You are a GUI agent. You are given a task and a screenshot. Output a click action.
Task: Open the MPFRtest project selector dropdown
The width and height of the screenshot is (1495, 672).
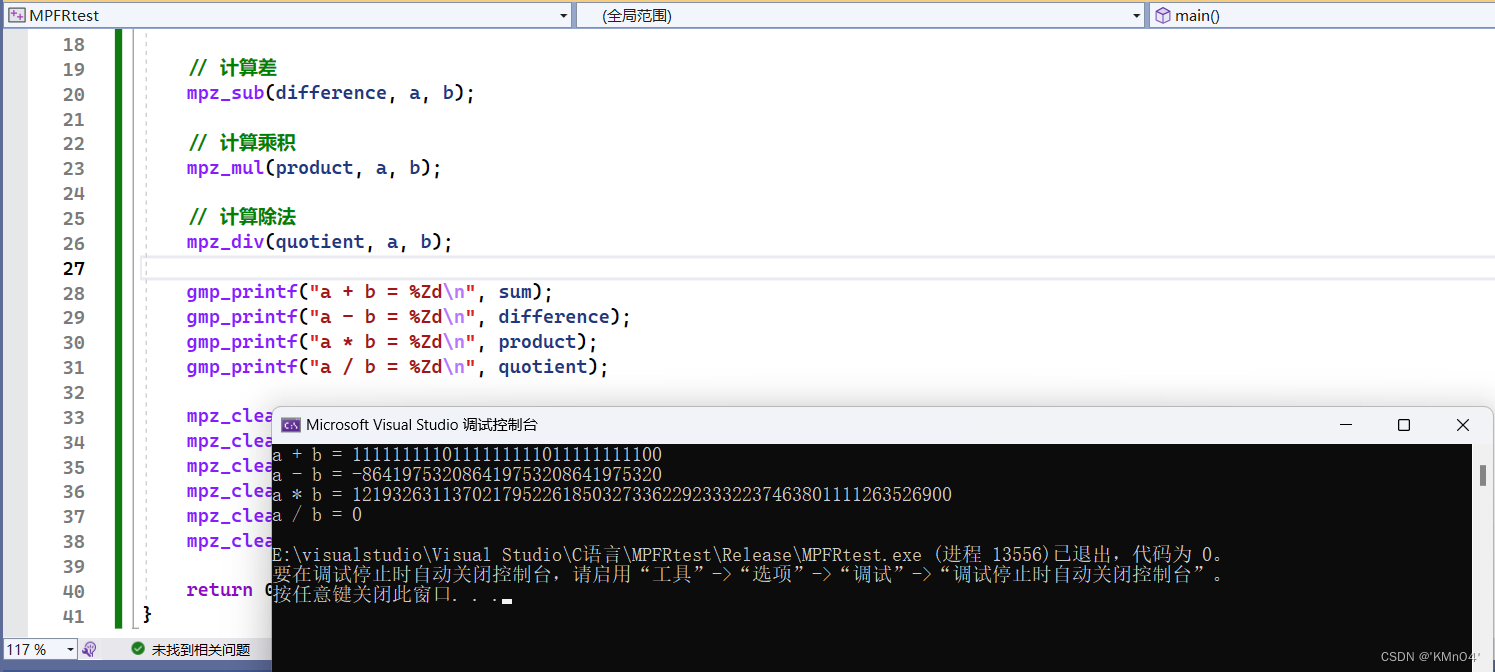(562, 15)
